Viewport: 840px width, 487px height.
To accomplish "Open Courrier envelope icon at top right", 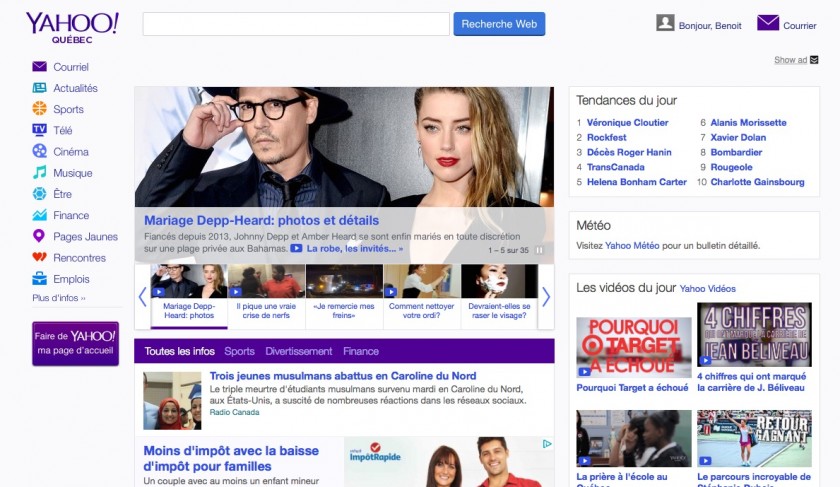I will tap(768, 23).
